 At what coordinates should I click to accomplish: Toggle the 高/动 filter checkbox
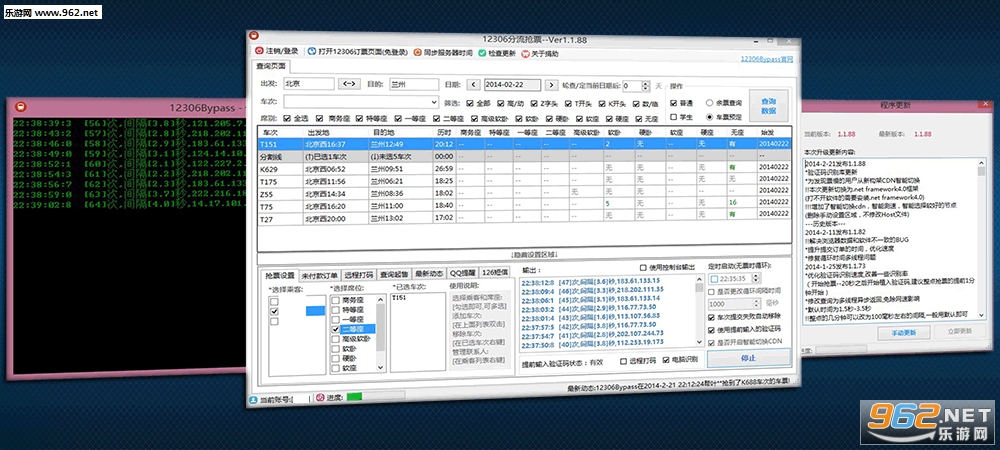click(501, 103)
